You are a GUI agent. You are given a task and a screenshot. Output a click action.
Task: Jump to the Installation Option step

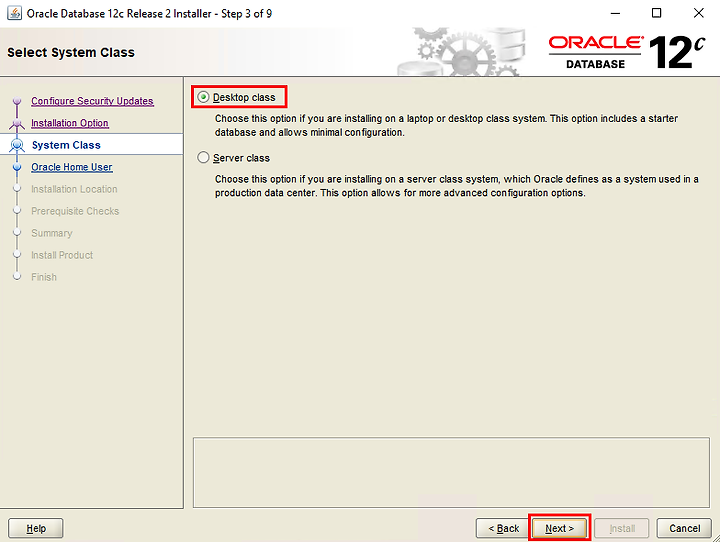tap(70, 123)
